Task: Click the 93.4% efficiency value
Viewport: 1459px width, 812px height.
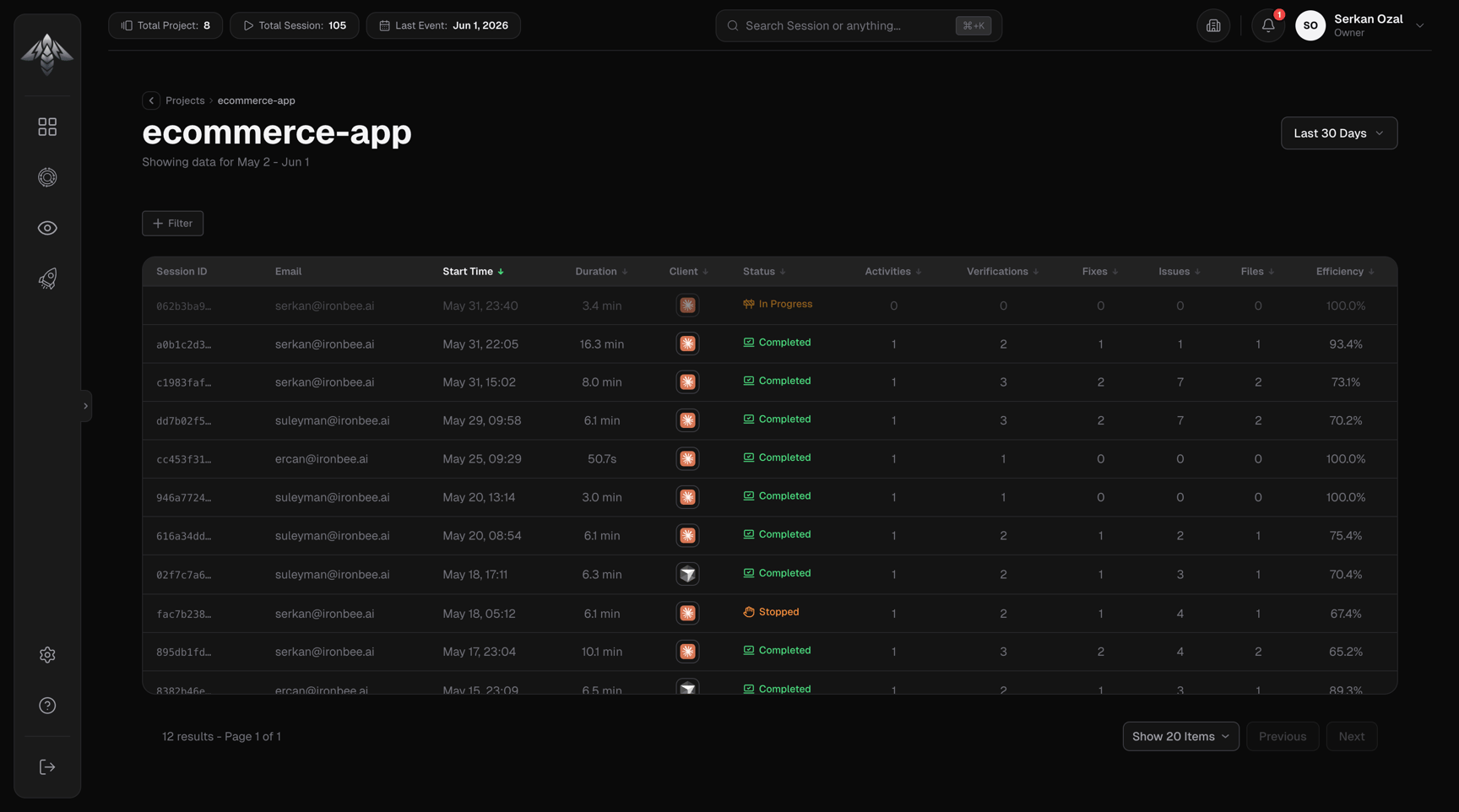Action: tap(1345, 344)
